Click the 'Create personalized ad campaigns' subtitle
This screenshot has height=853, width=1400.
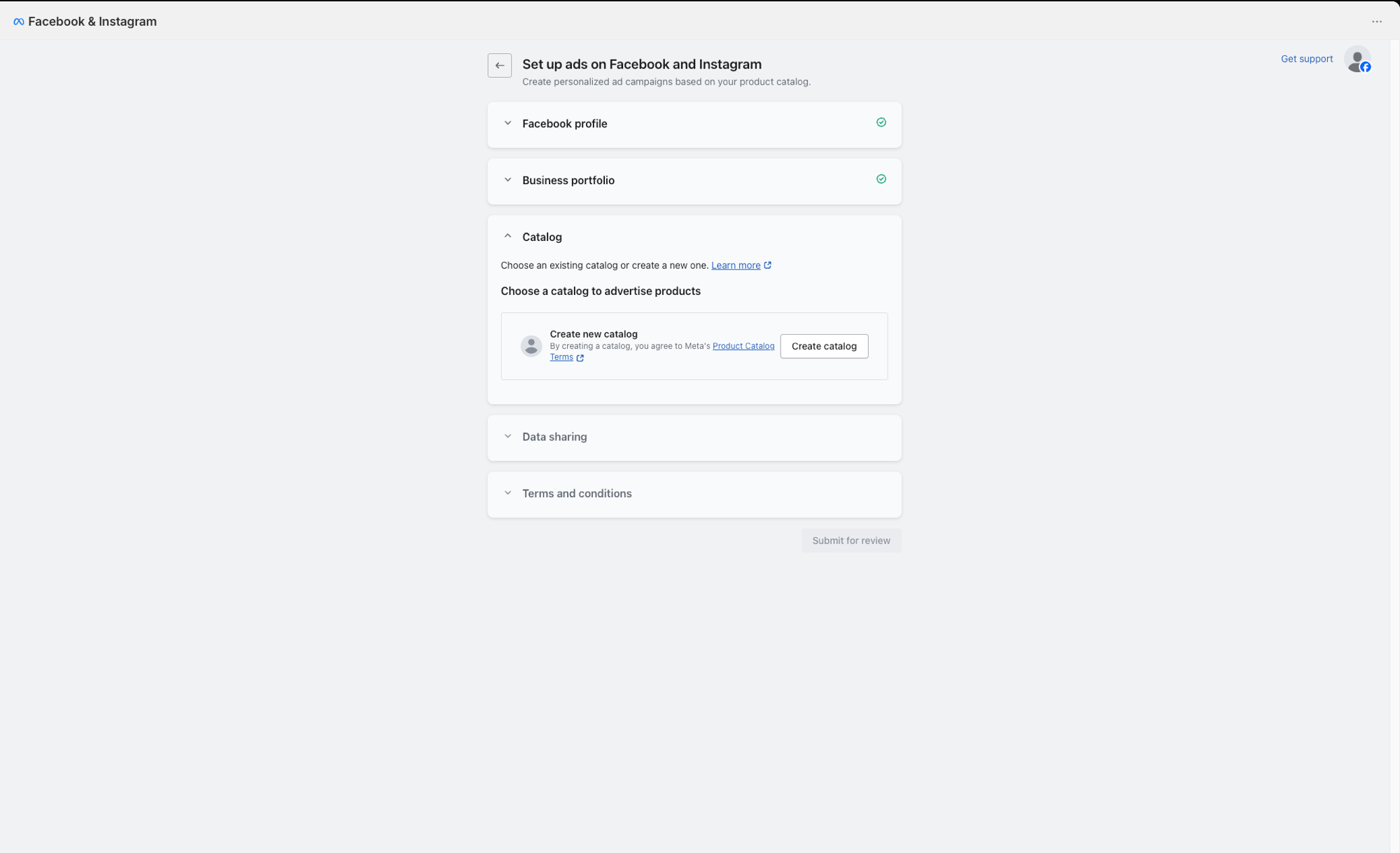666,82
